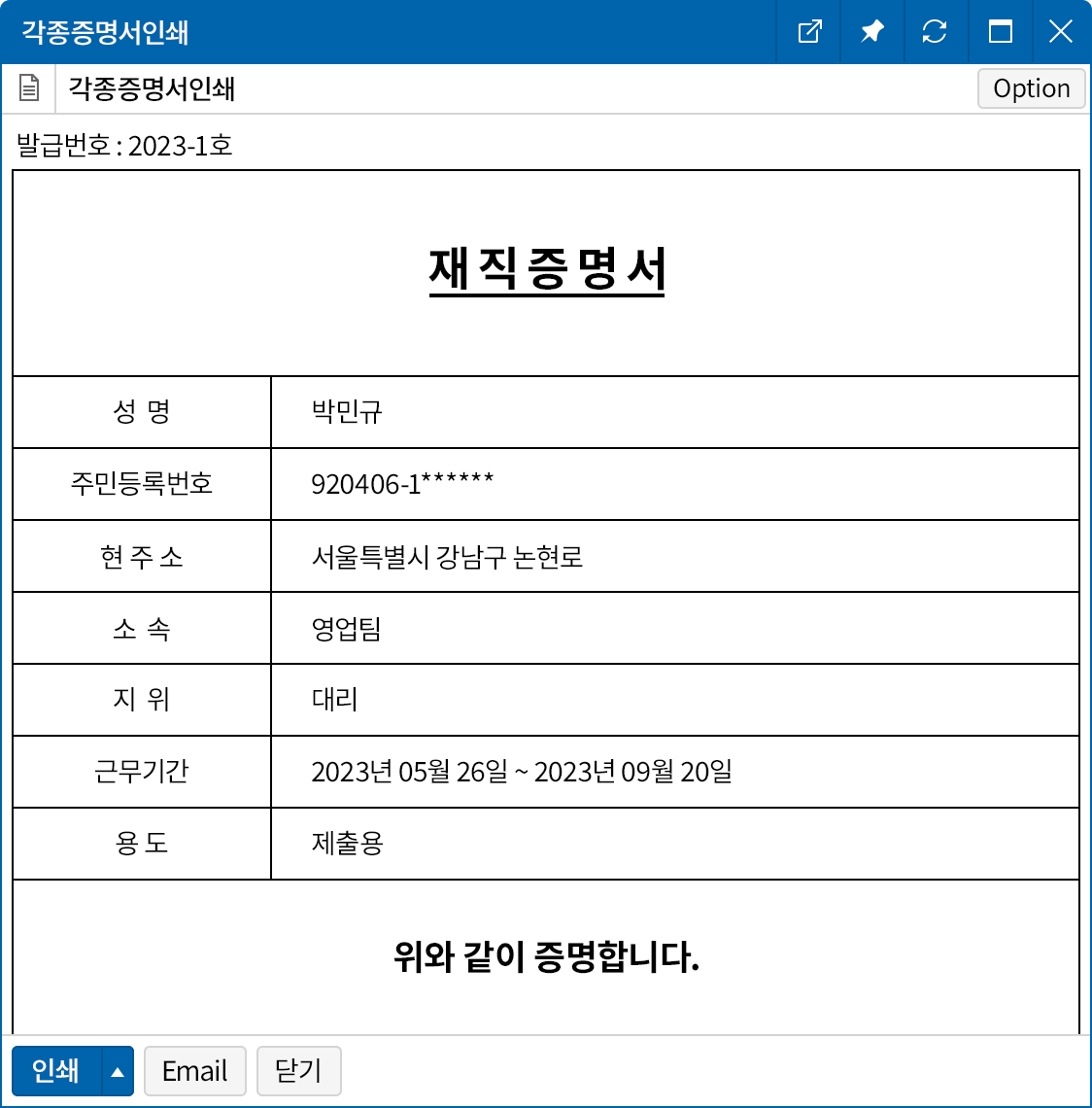Click the department value 영업팀
Viewport: 1092px width, 1108px height.
coord(346,629)
